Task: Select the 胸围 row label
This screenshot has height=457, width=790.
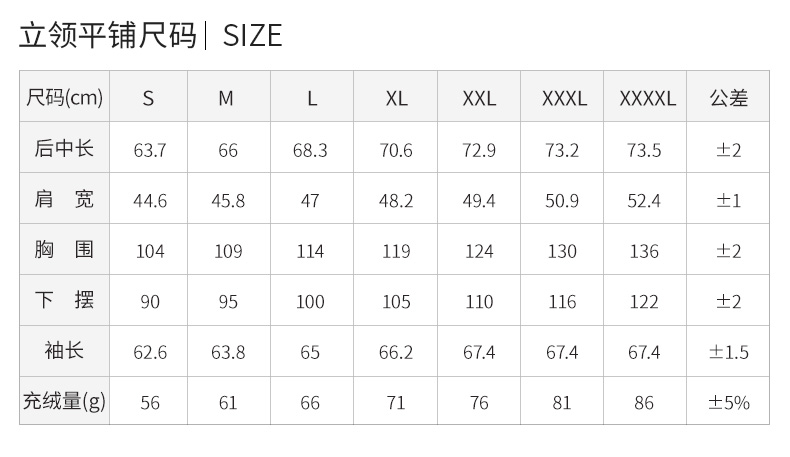Action: point(64,249)
